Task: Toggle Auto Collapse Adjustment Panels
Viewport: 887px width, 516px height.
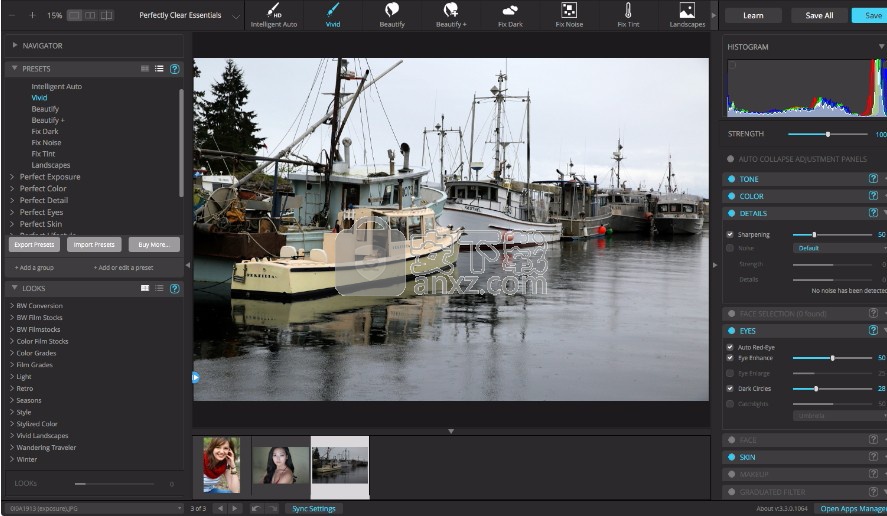Action: pos(730,159)
